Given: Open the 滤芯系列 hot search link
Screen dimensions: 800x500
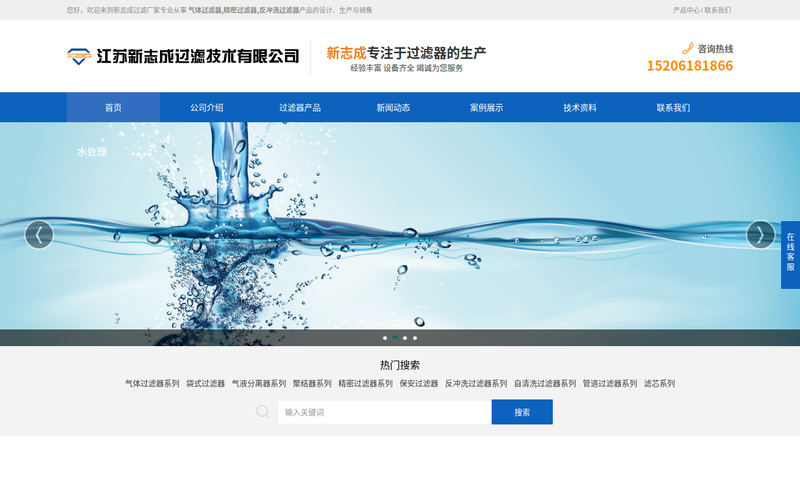Looking at the screenshot, I should (659, 384).
